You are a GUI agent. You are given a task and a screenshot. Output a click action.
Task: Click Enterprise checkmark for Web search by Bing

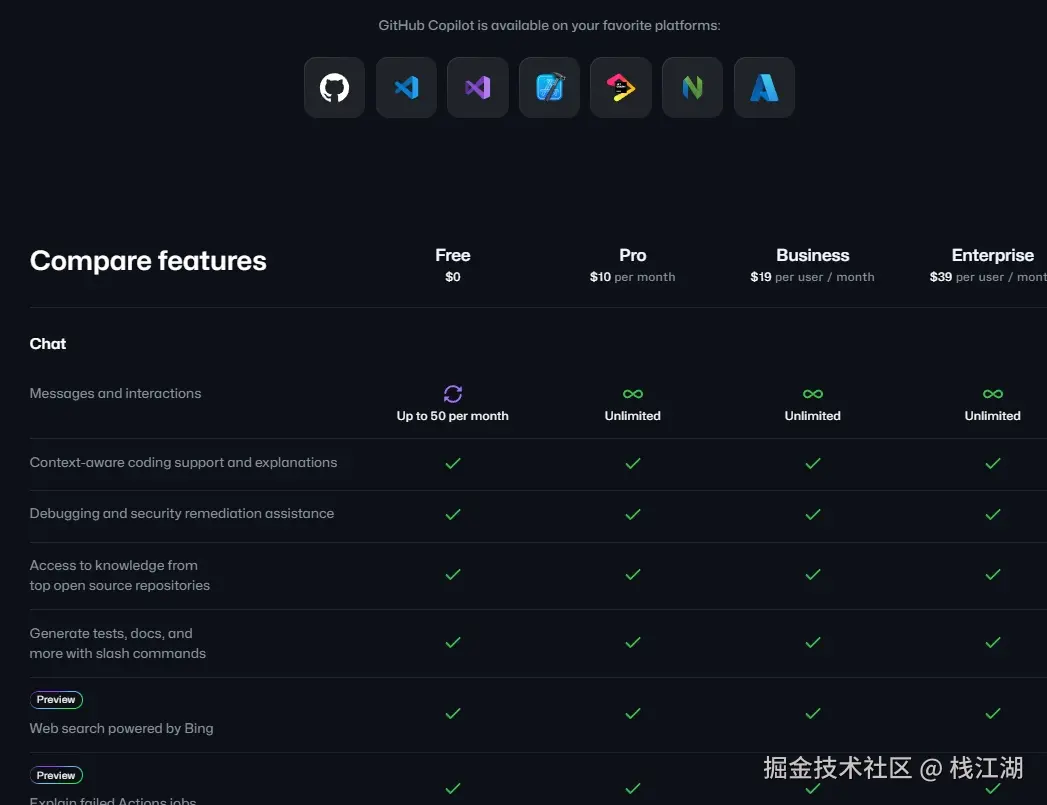point(993,714)
